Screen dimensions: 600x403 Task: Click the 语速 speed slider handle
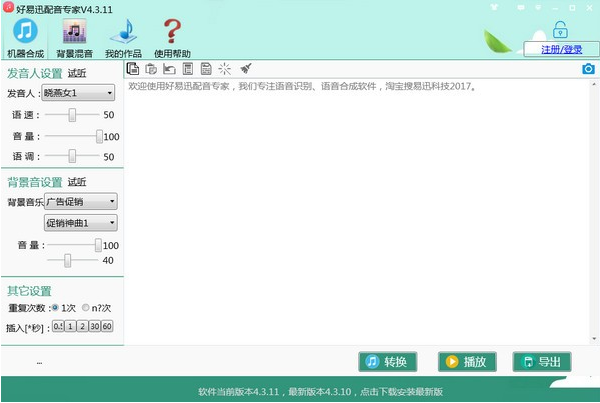(72, 114)
